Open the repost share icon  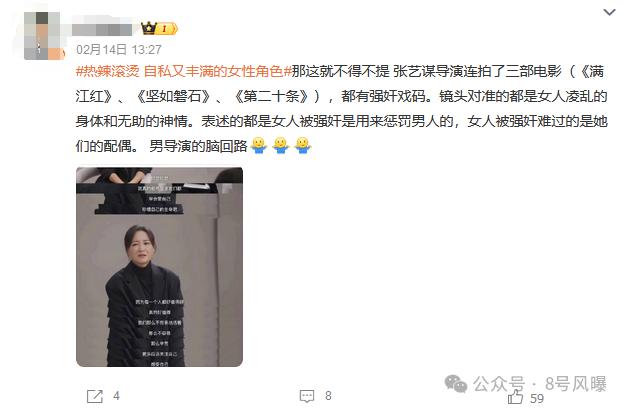click(x=95, y=396)
